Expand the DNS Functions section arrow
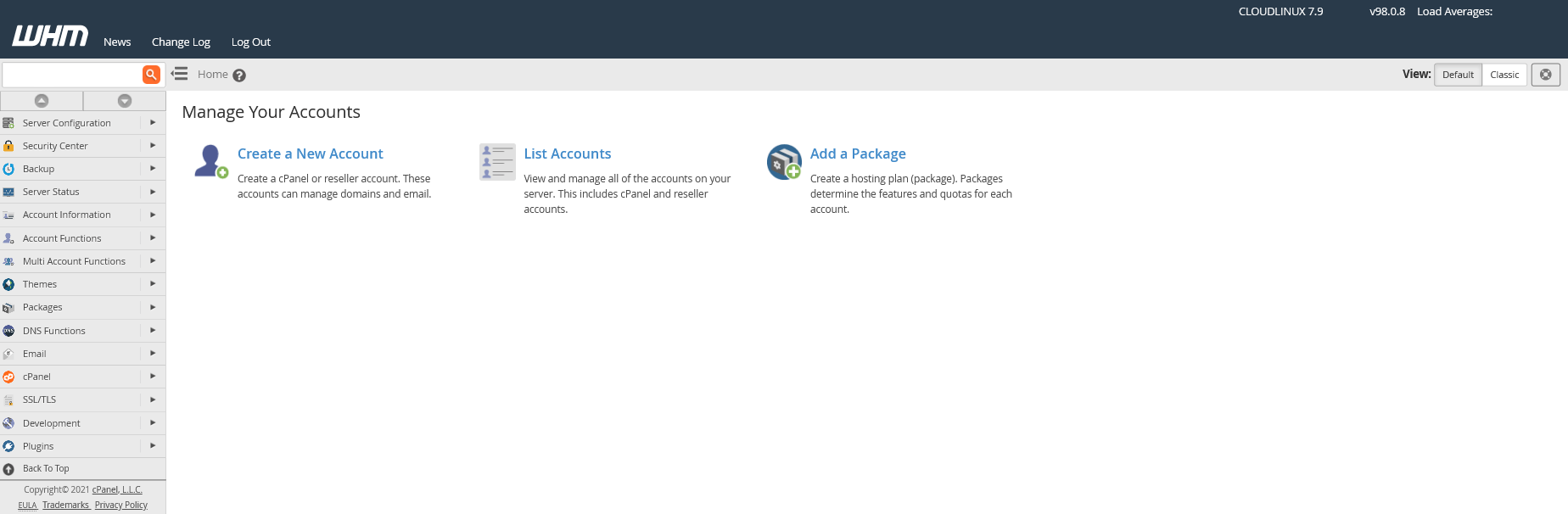1568x514 pixels. (x=153, y=331)
